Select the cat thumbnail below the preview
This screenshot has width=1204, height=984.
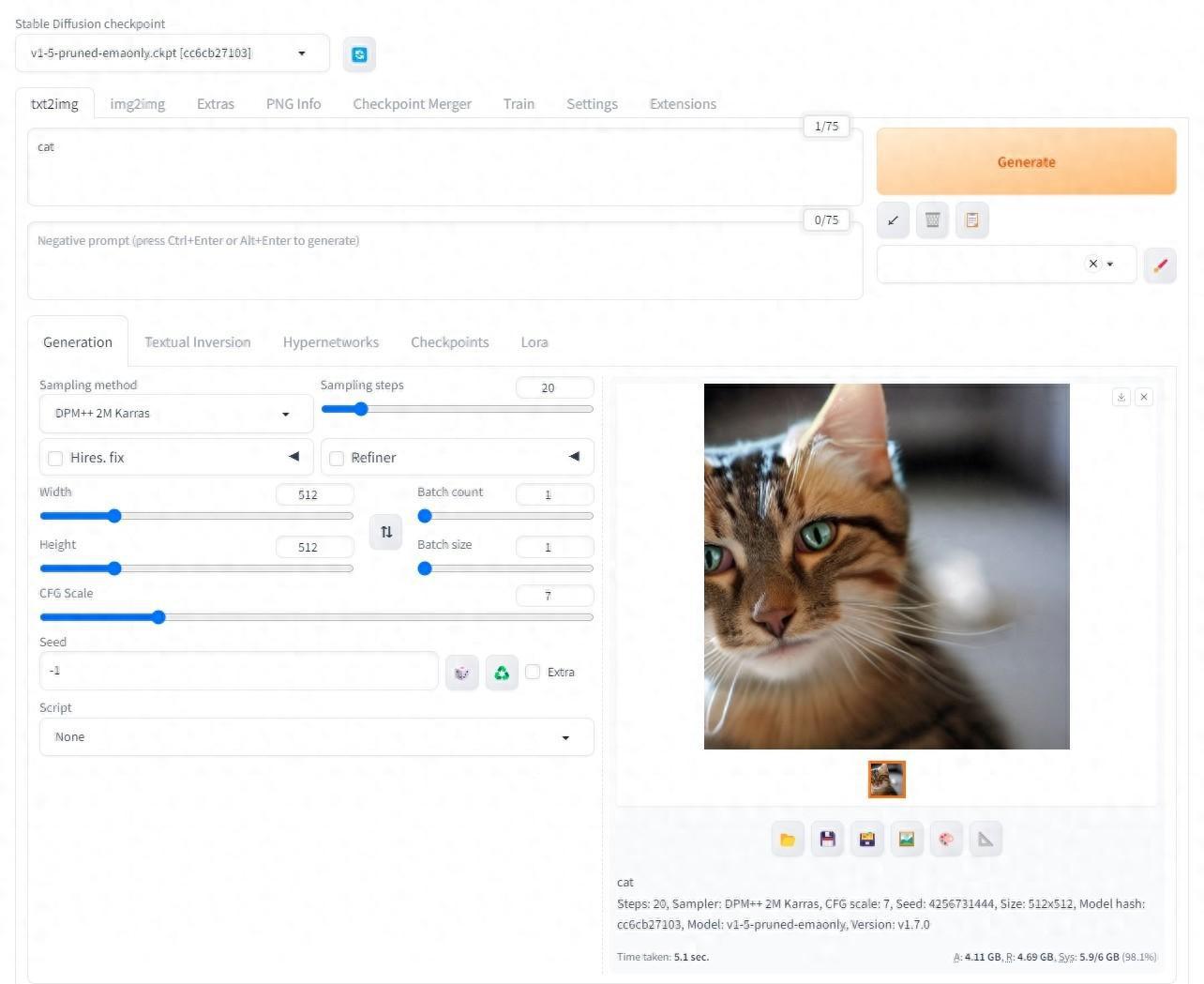pyautogui.click(x=887, y=780)
